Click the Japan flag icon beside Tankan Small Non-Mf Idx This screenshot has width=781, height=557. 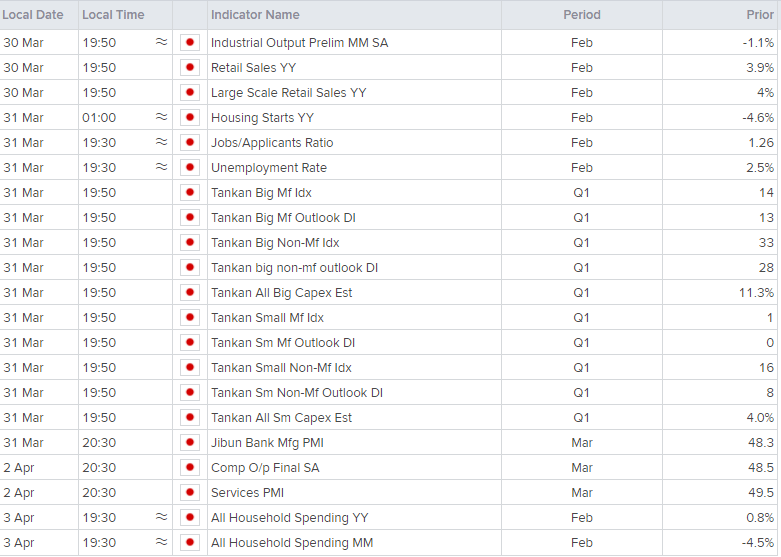click(x=190, y=367)
